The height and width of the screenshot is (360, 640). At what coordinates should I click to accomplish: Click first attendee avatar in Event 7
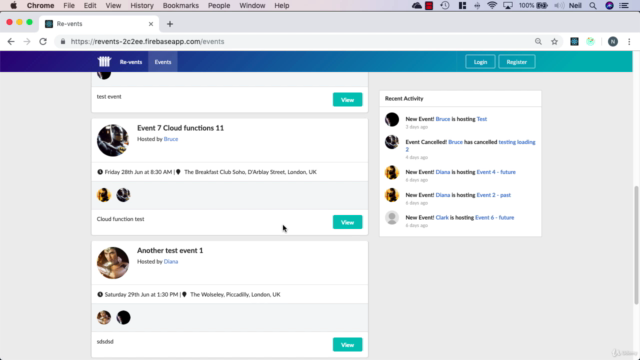(x=104, y=195)
